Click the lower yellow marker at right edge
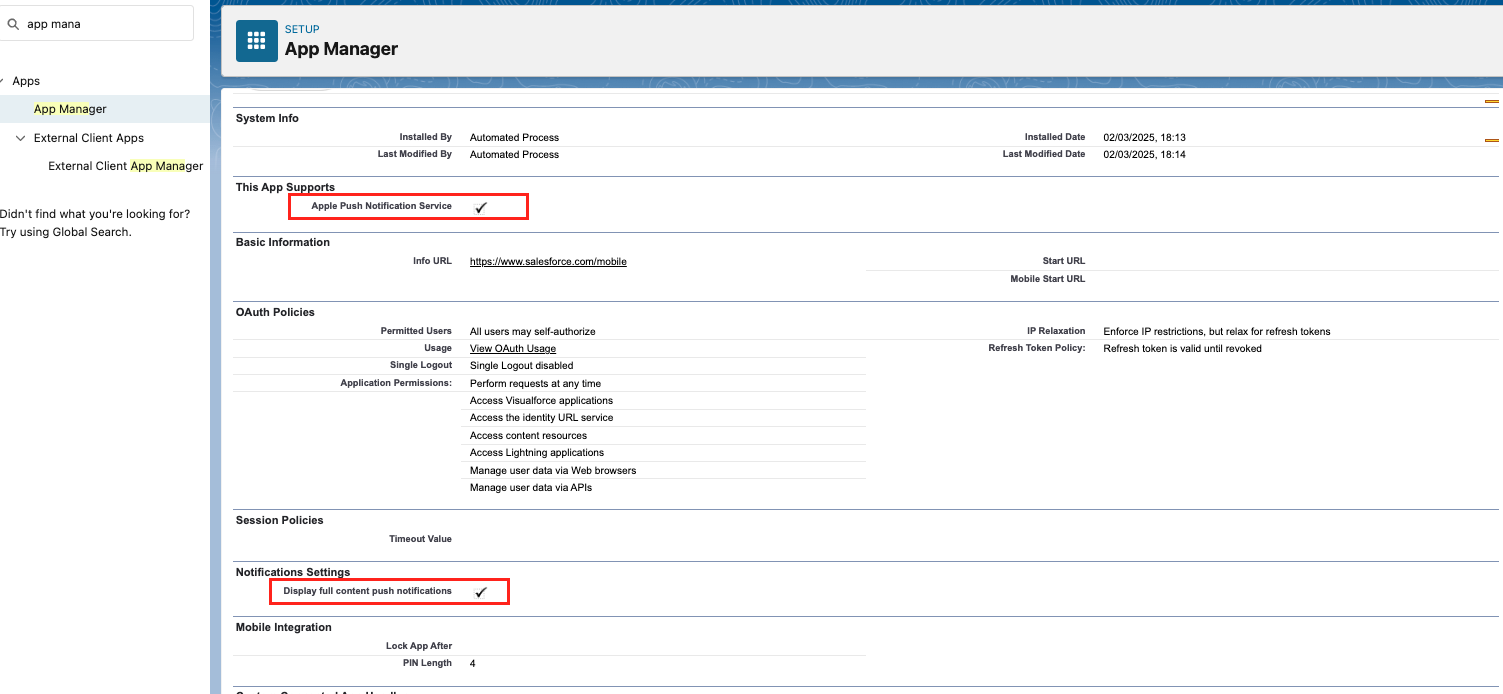Screen dimensions: 1503x694 click(x=1491, y=141)
